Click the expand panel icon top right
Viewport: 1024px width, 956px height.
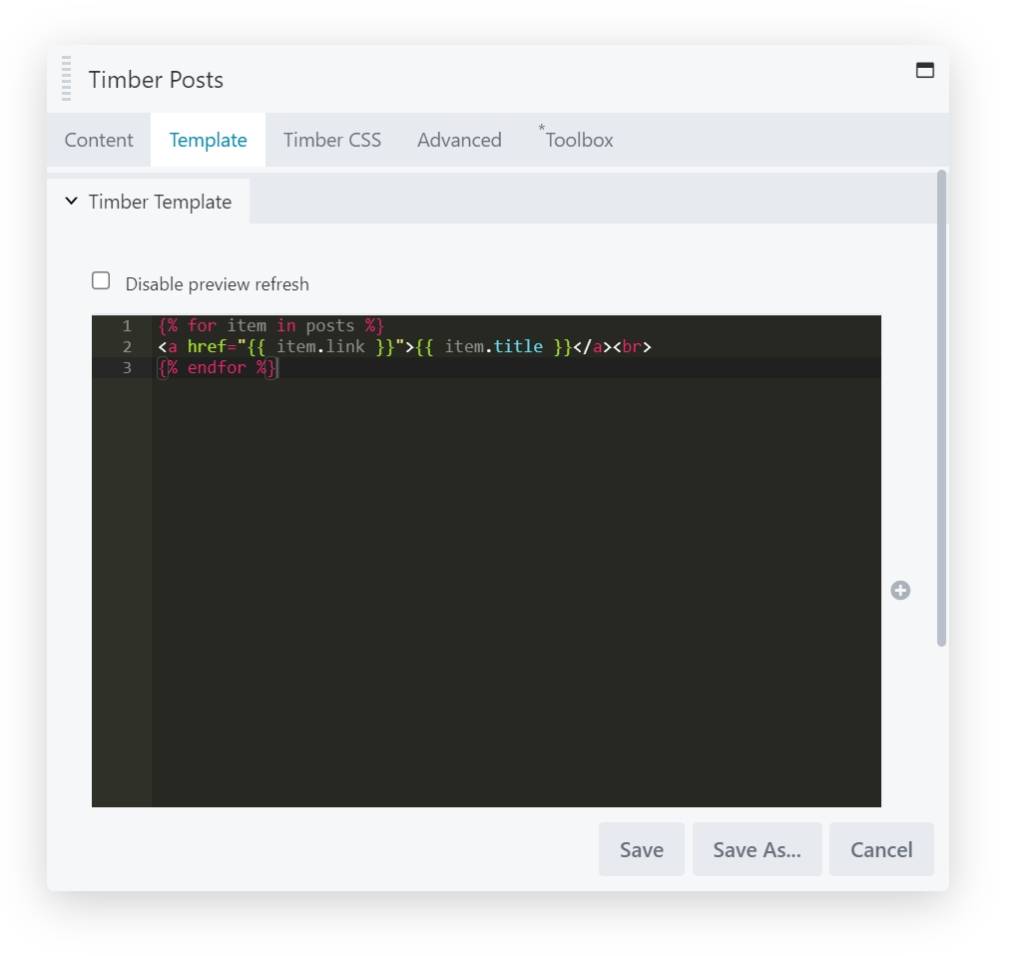[925, 71]
